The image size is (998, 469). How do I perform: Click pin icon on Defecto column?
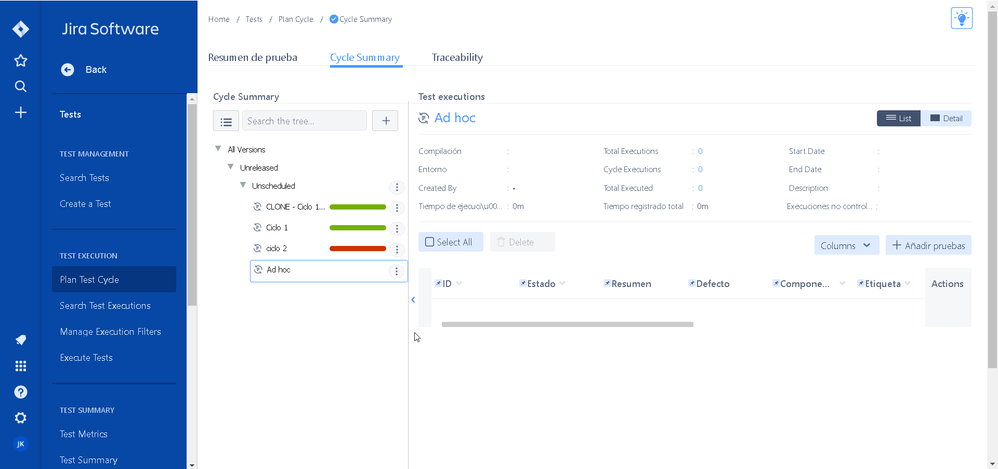point(692,283)
